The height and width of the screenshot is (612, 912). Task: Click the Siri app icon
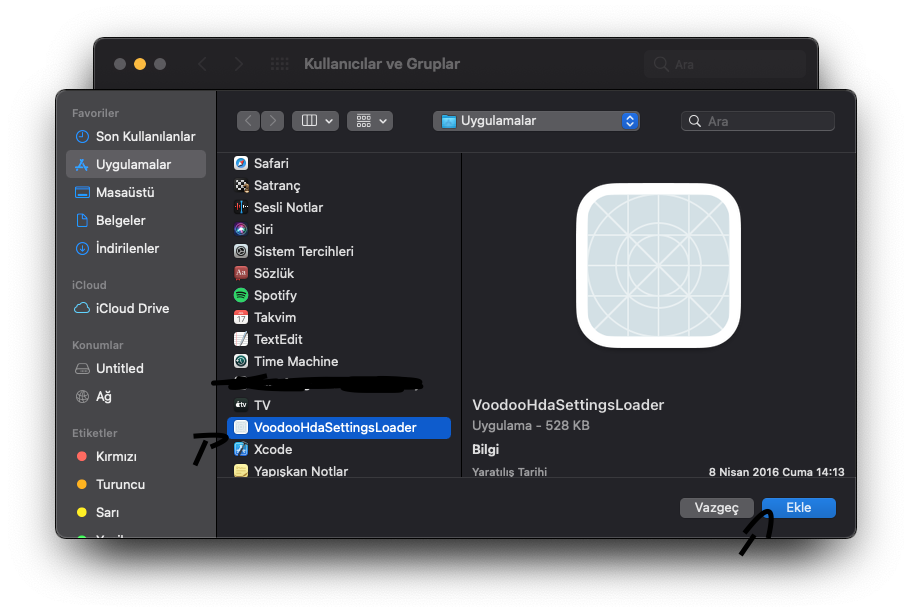(x=241, y=229)
